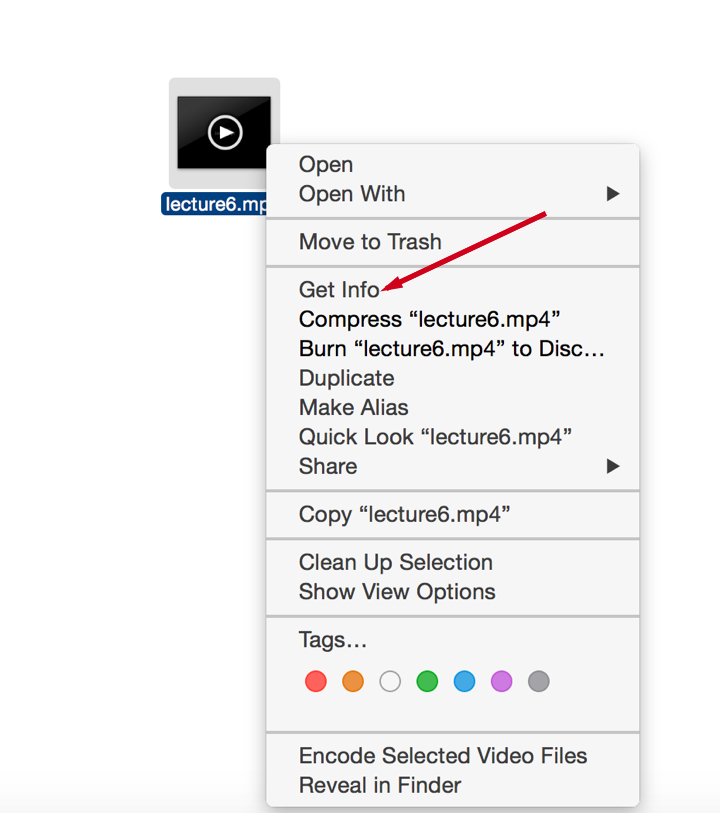Open Show View Options
This screenshot has width=720, height=813.
click(397, 592)
